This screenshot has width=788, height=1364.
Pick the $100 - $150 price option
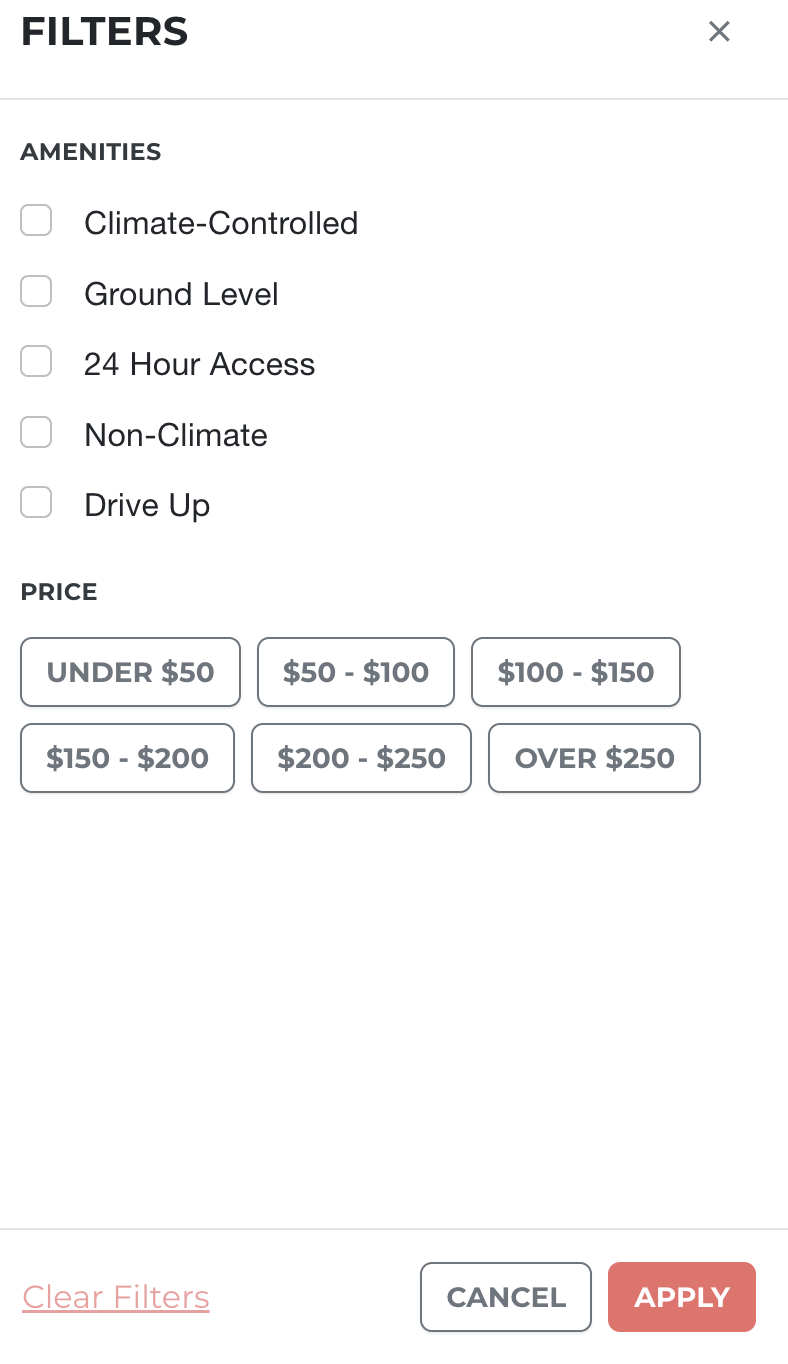575,672
